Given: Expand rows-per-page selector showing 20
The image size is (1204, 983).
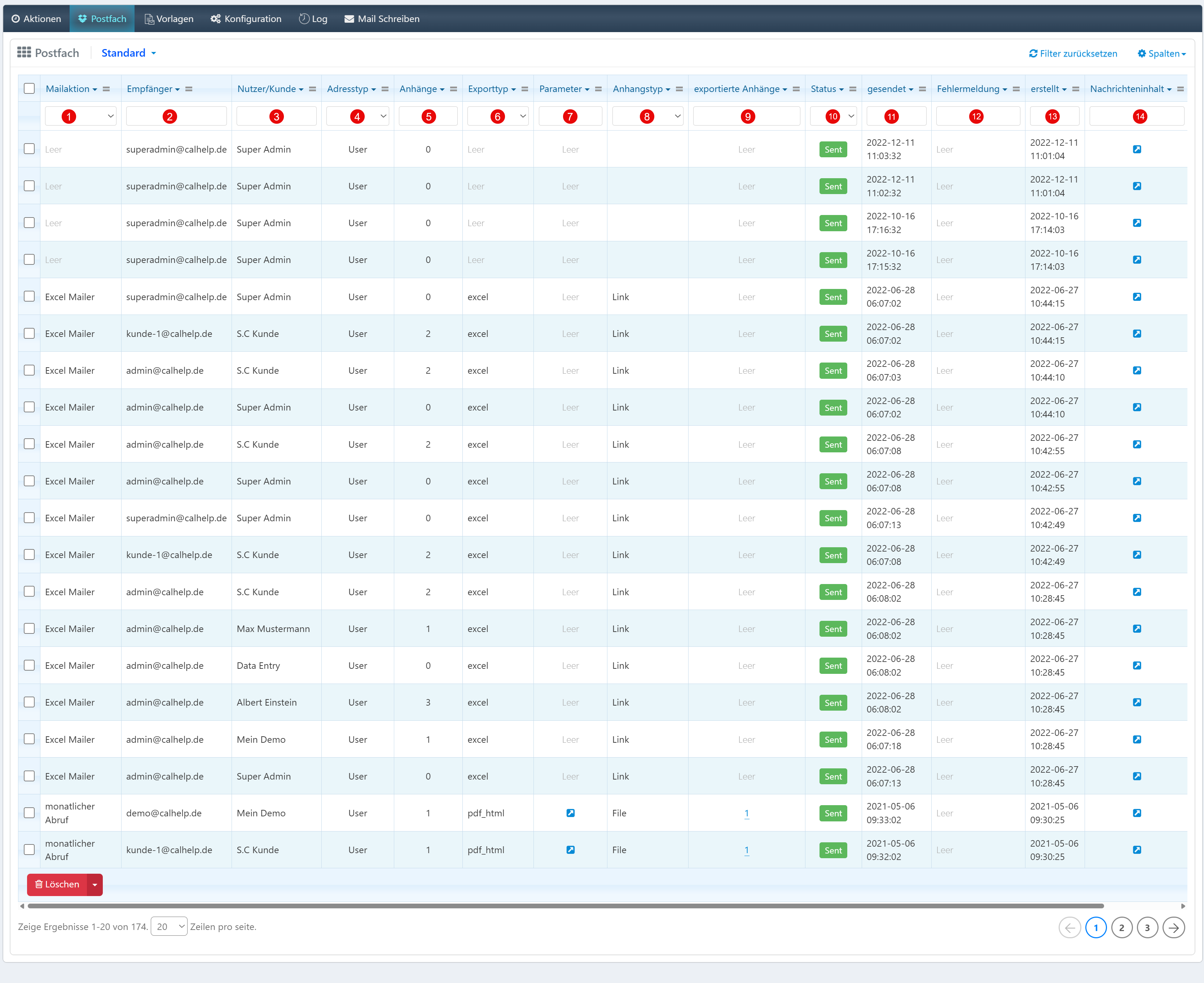Looking at the screenshot, I should click(169, 927).
